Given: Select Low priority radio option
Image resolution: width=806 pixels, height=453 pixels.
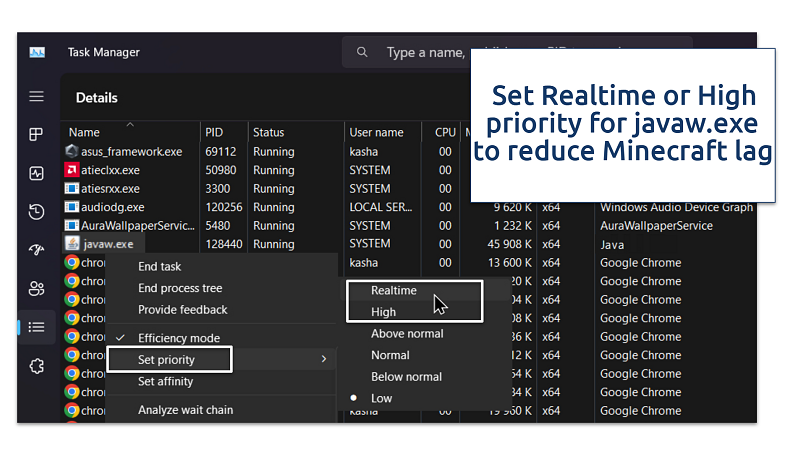Looking at the screenshot, I should click(382, 398).
